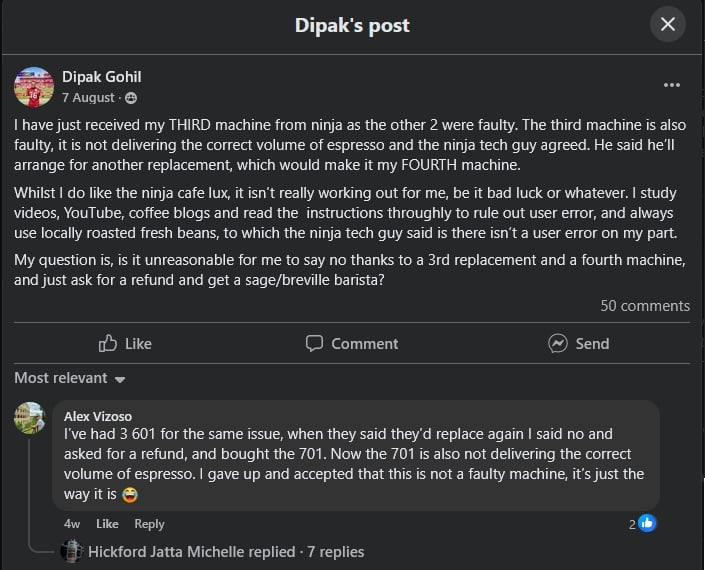Screen dimensions: 705x570
Task: Click Dipak Gohil's profile picture
Action: 34,87
